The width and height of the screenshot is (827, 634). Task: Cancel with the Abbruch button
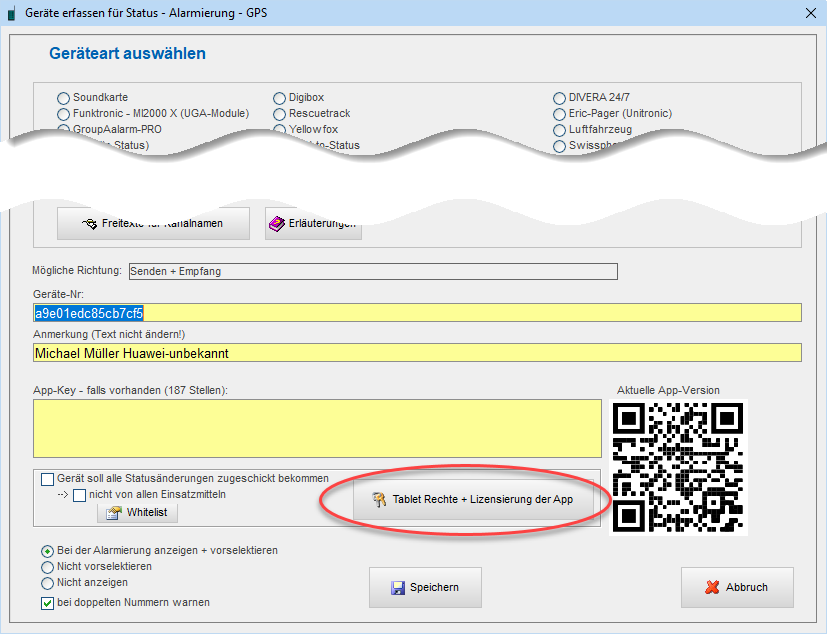[737, 588]
